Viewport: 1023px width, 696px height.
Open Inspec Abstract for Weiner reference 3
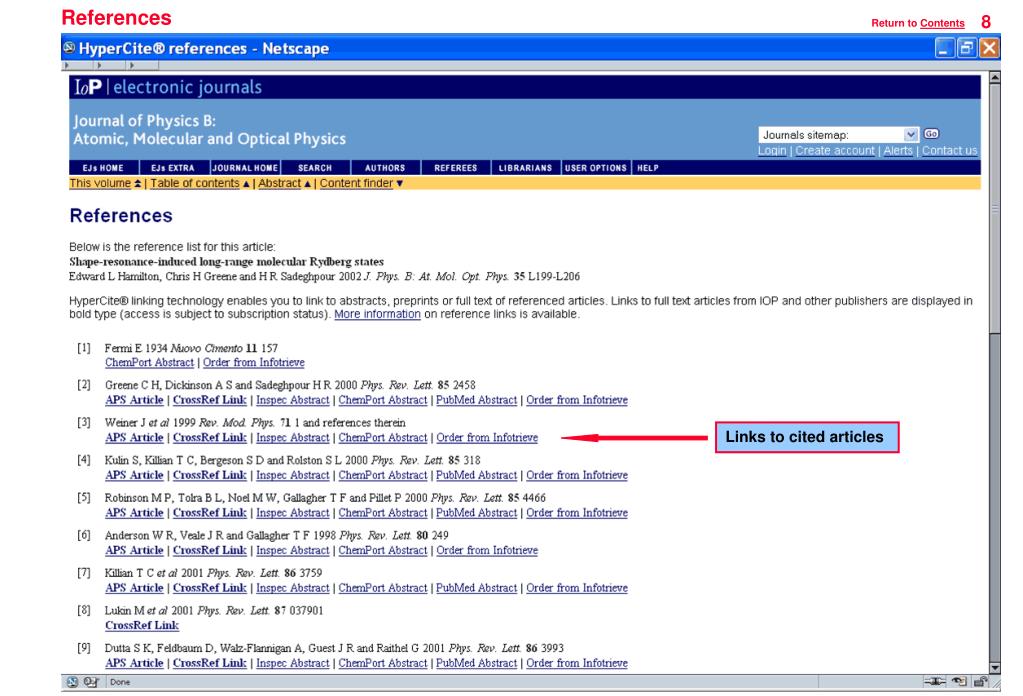point(292,438)
